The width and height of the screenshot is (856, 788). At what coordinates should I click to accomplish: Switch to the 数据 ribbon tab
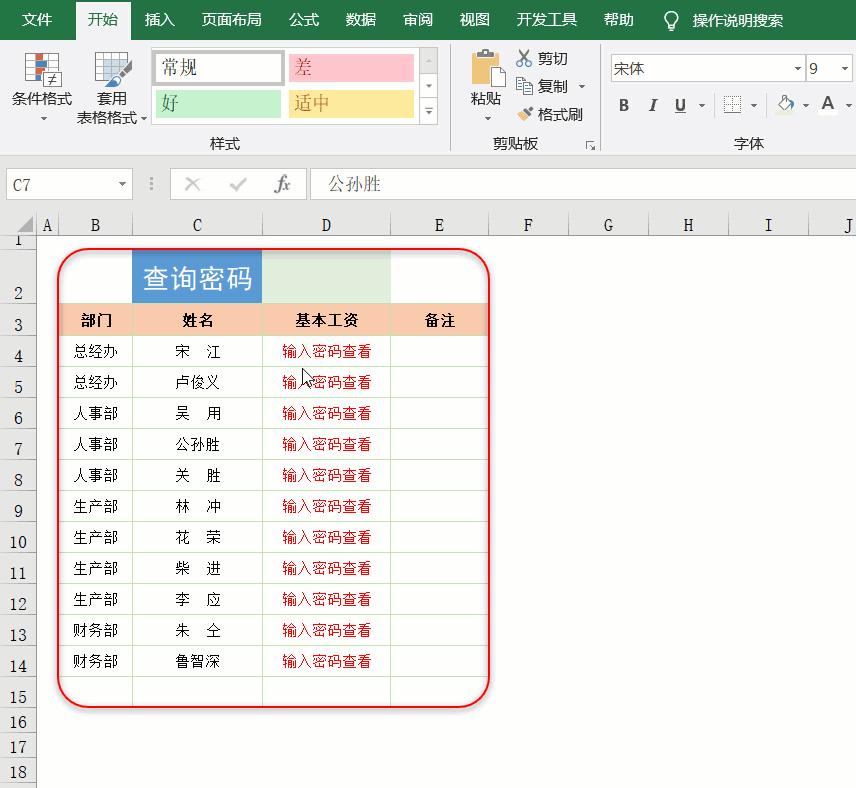(x=359, y=19)
